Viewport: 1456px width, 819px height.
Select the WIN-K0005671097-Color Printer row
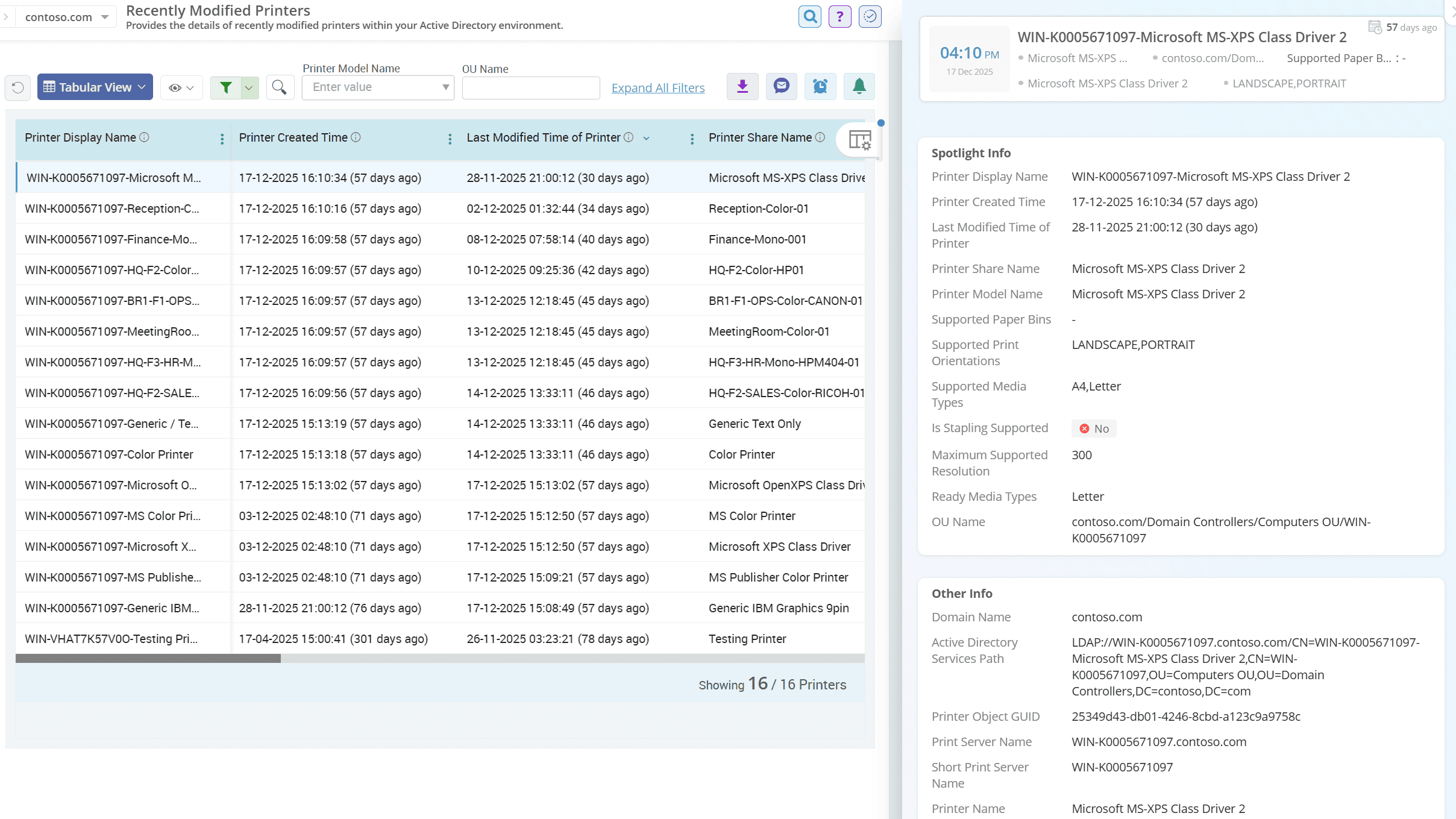pyautogui.click(x=109, y=454)
